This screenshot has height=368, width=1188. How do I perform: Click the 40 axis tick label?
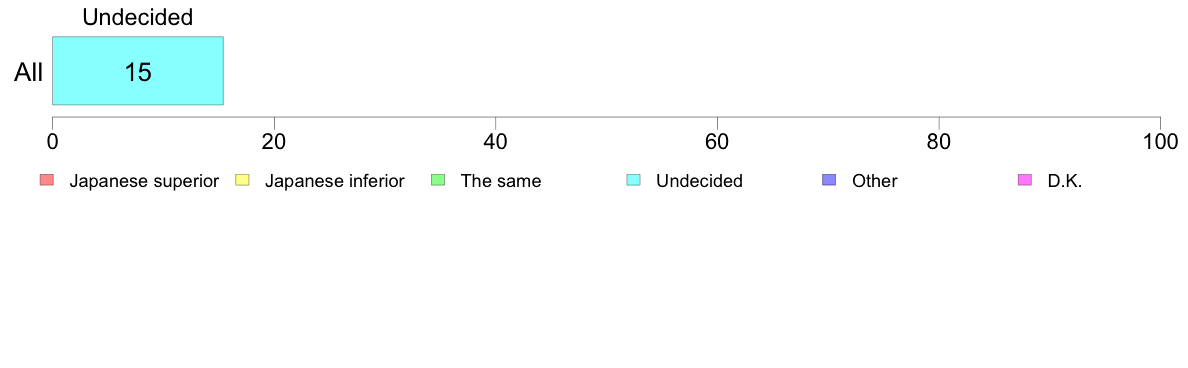tap(496, 142)
